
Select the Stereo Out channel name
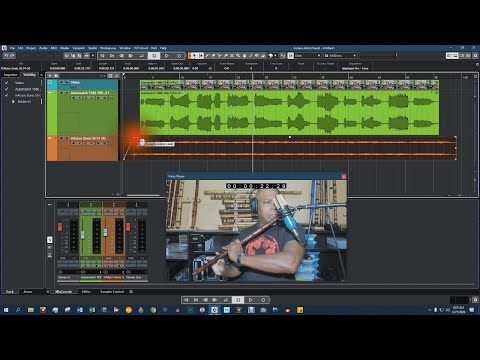click(134, 277)
